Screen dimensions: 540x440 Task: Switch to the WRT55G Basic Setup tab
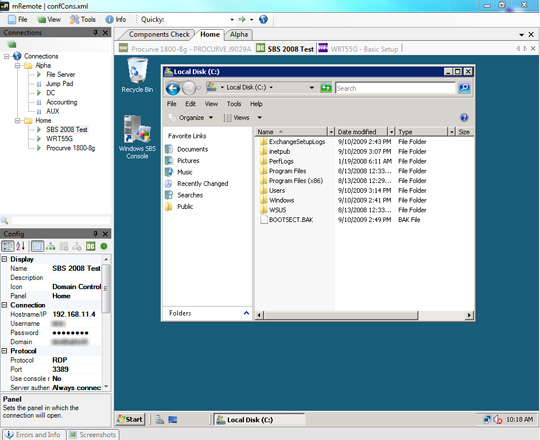(359, 49)
